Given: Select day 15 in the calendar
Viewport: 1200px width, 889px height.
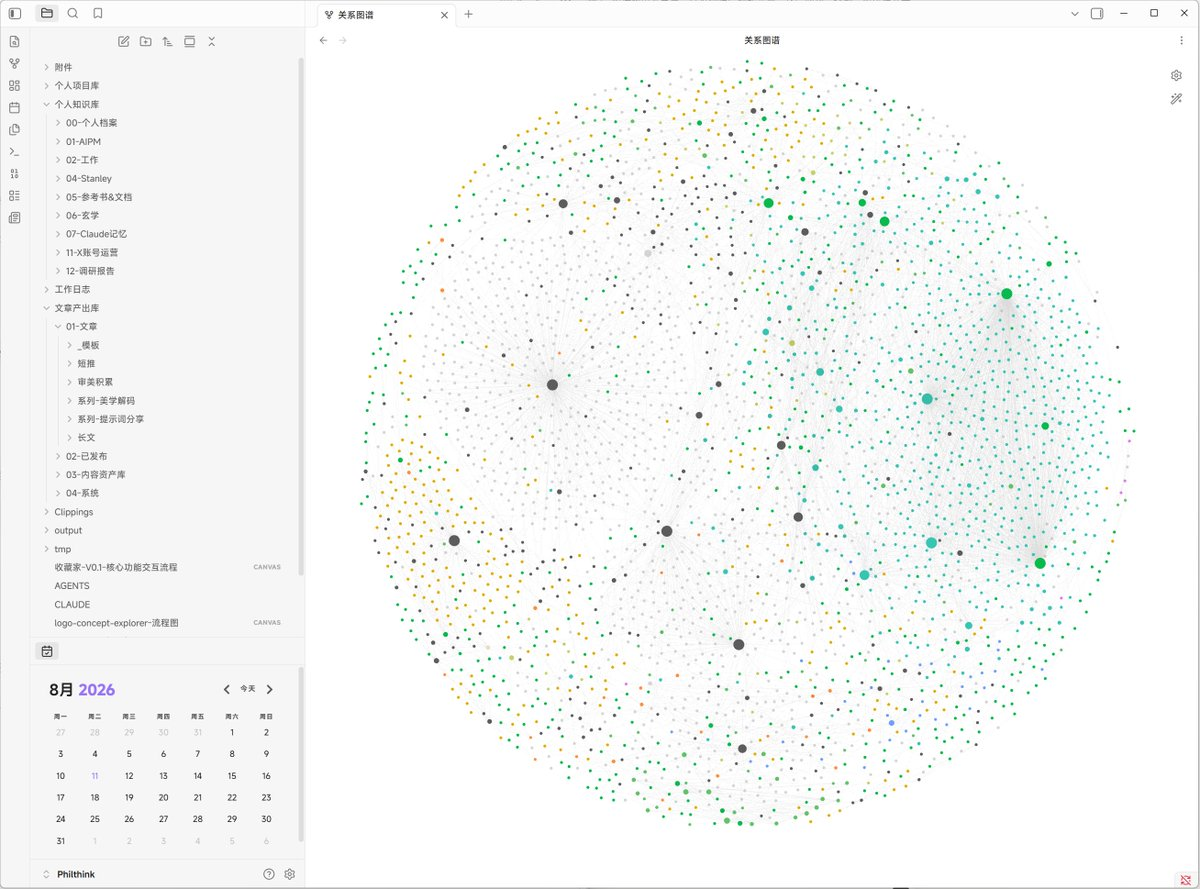Looking at the screenshot, I should point(232,776).
